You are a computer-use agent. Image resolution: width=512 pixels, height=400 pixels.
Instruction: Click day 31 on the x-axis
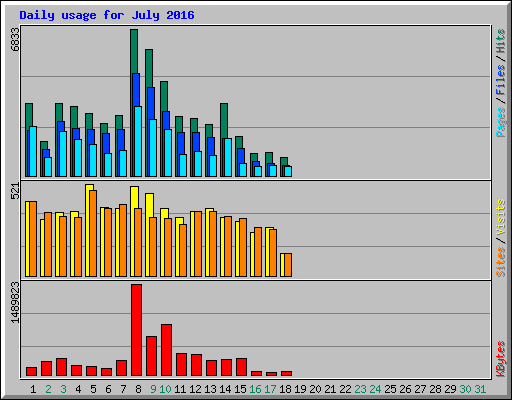pyautogui.click(x=480, y=389)
